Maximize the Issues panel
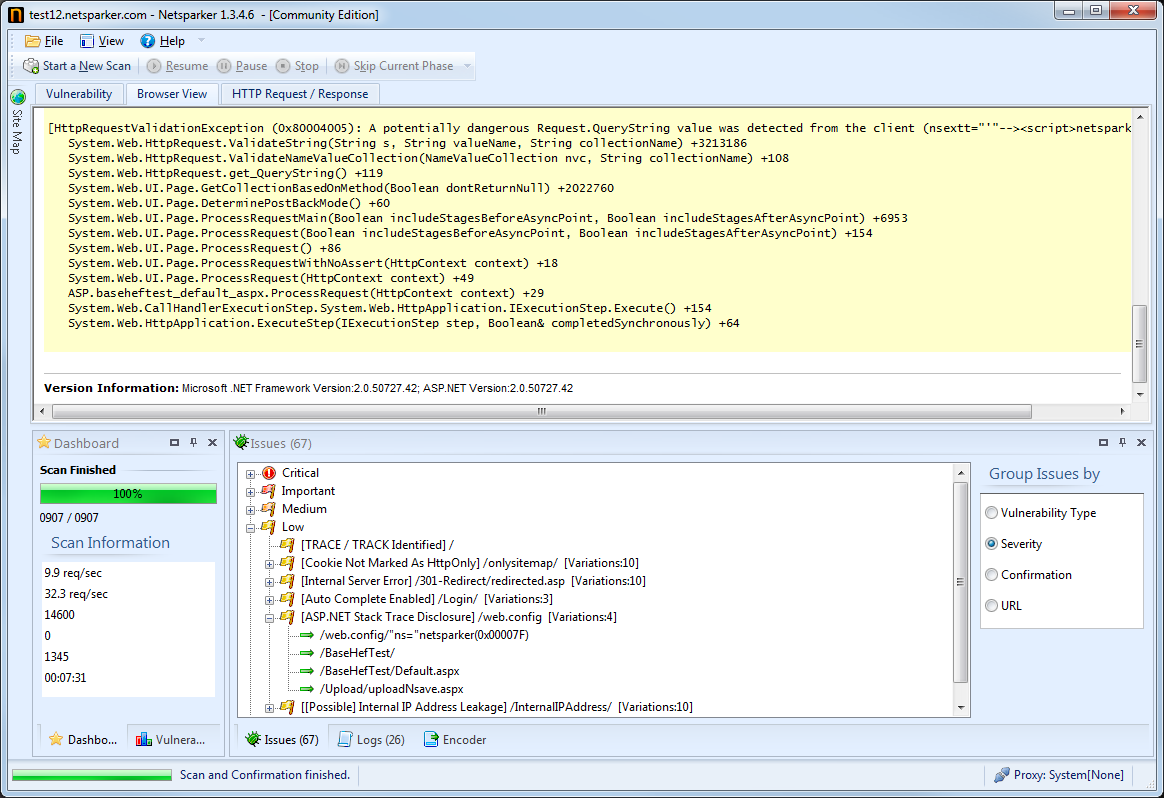 (x=1103, y=442)
